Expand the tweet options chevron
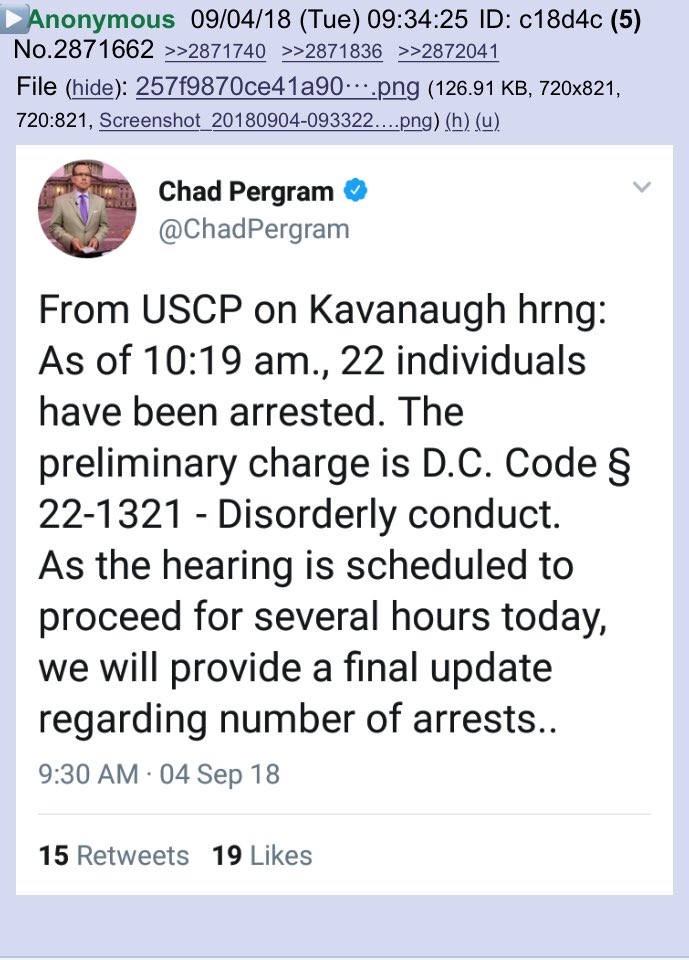The width and height of the screenshot is (689, 960). click(x=642, y=187)
